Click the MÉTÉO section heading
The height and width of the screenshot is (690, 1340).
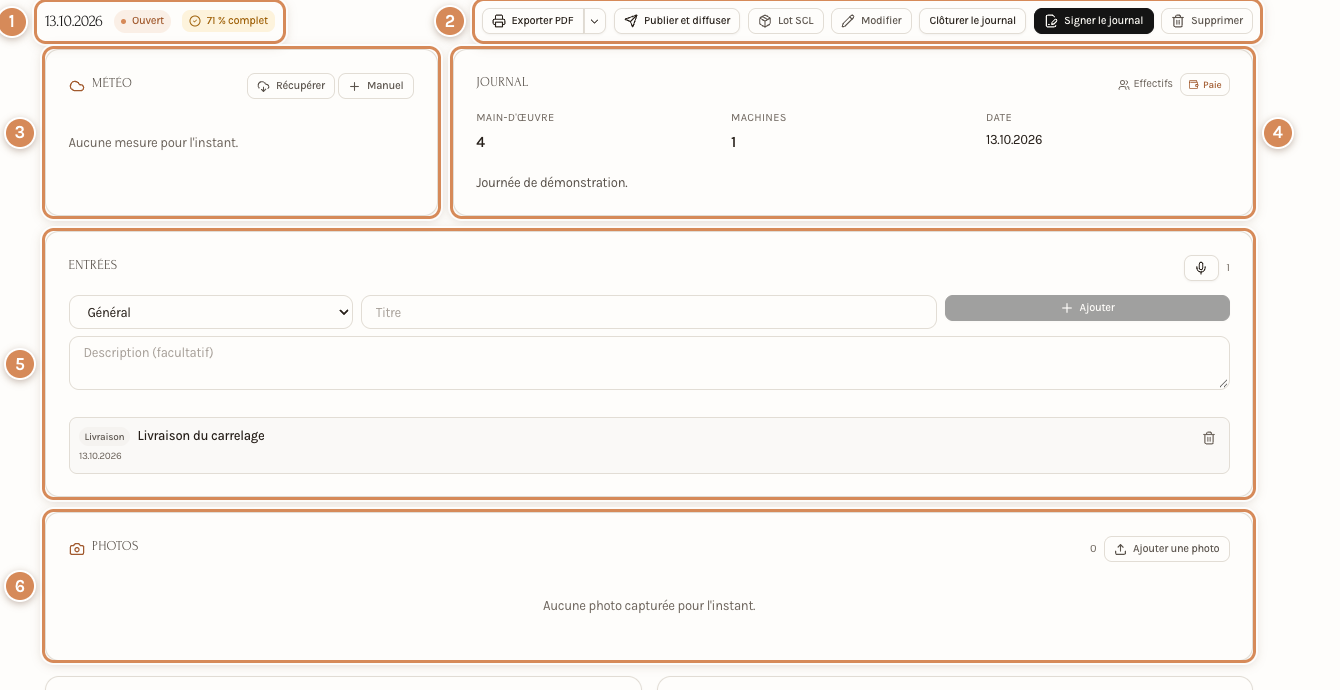coord(112,83)
